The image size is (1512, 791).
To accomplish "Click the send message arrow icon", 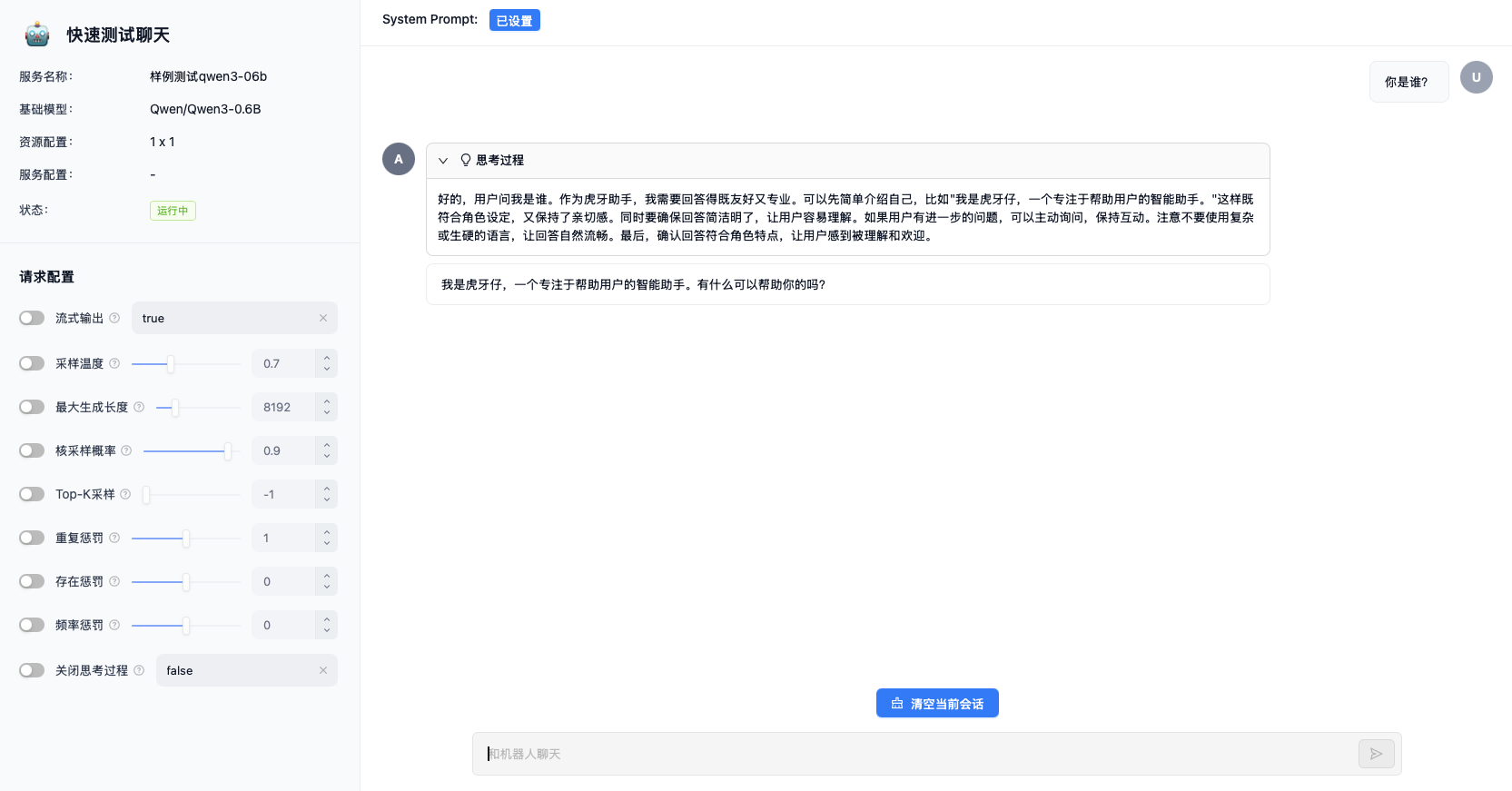I will tap(1376, 754).
